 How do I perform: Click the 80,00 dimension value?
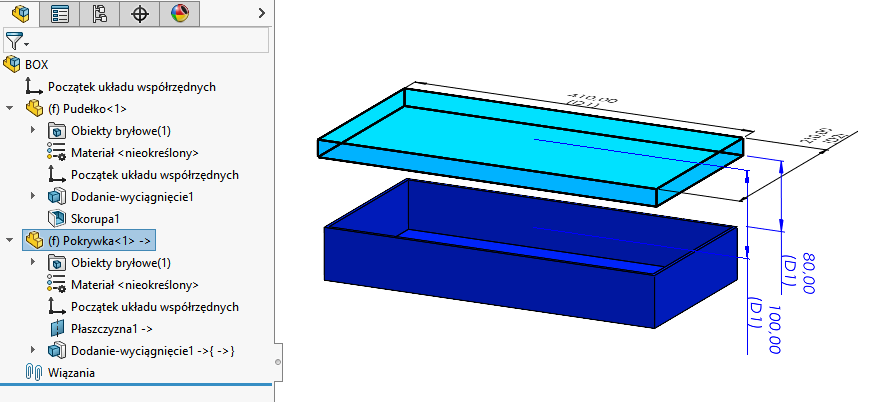808,272
